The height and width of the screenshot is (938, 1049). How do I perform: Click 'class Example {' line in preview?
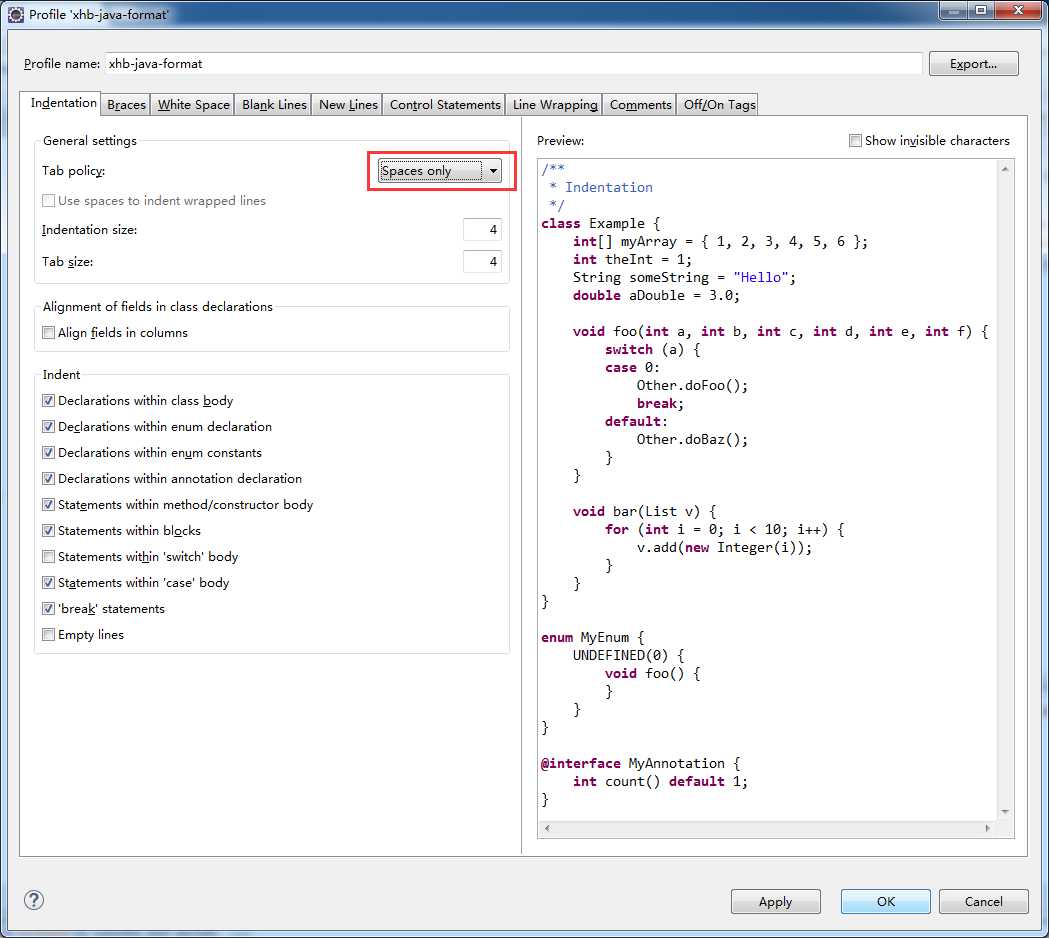pyautogui.click(x=601, y=223)
